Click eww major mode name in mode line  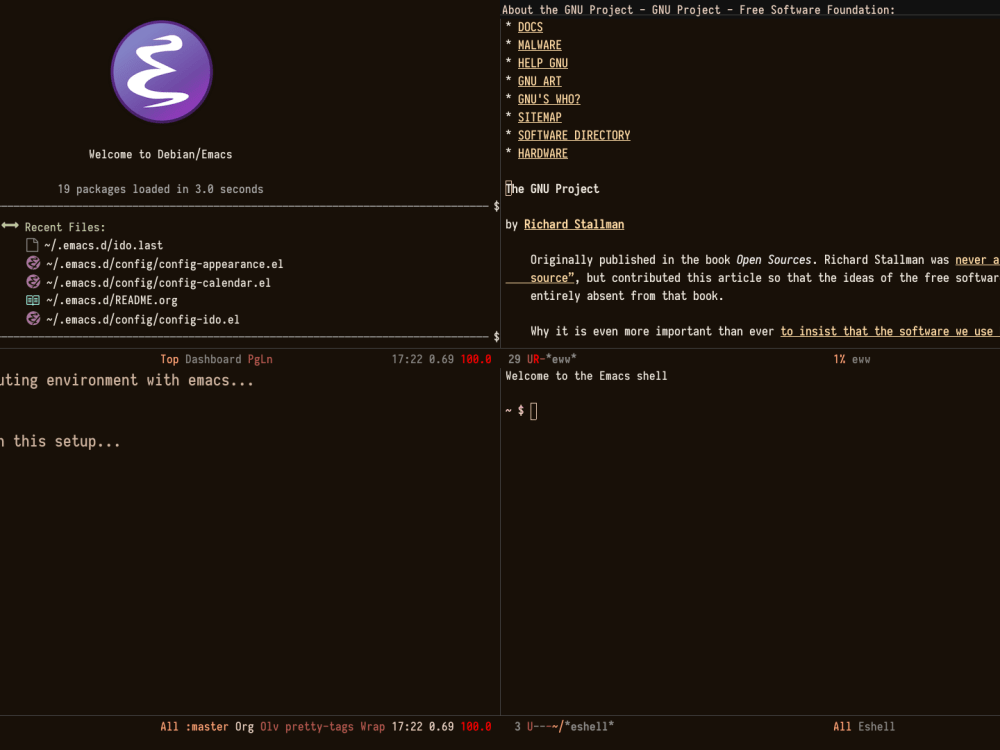(x=861, y=359)
